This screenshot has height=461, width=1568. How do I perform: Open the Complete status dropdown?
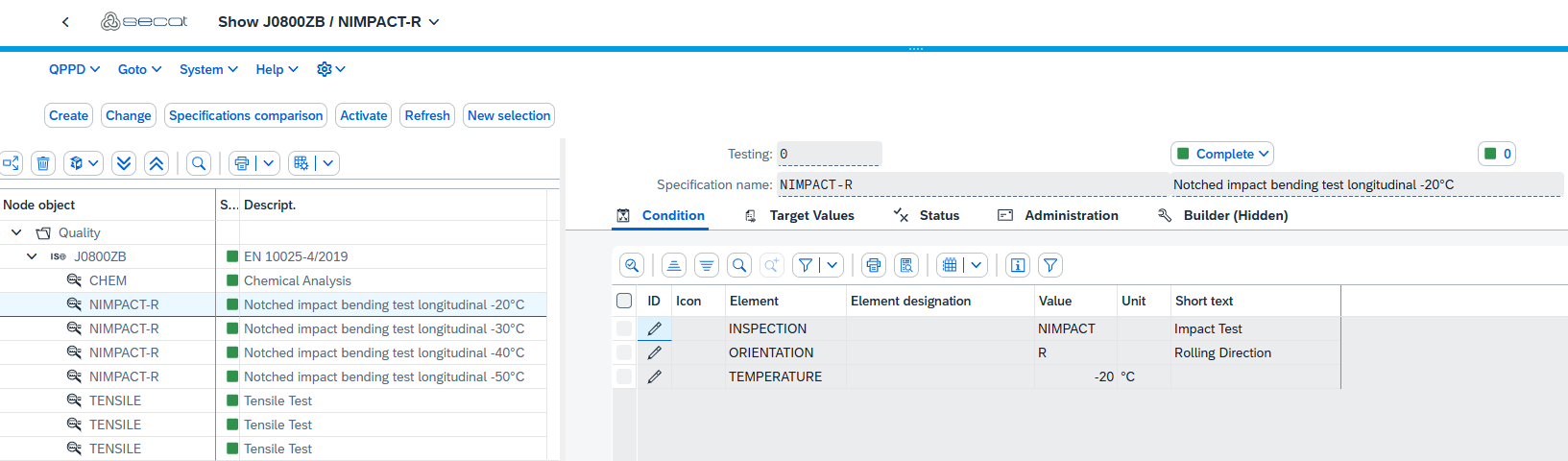[1222, 154]
